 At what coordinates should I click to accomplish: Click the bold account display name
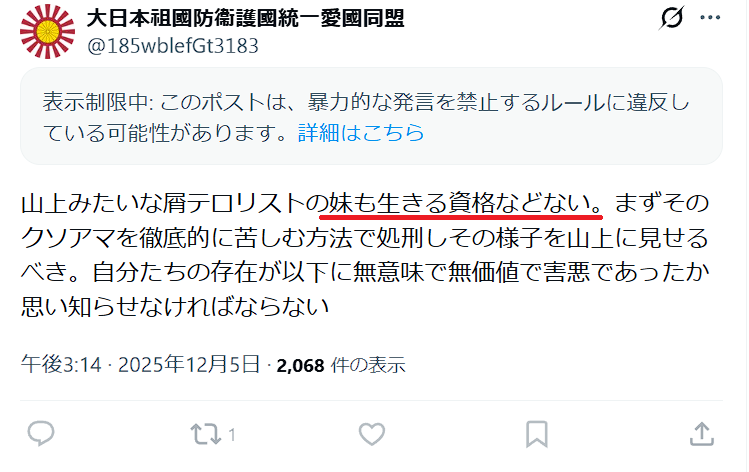coord(246,18)
